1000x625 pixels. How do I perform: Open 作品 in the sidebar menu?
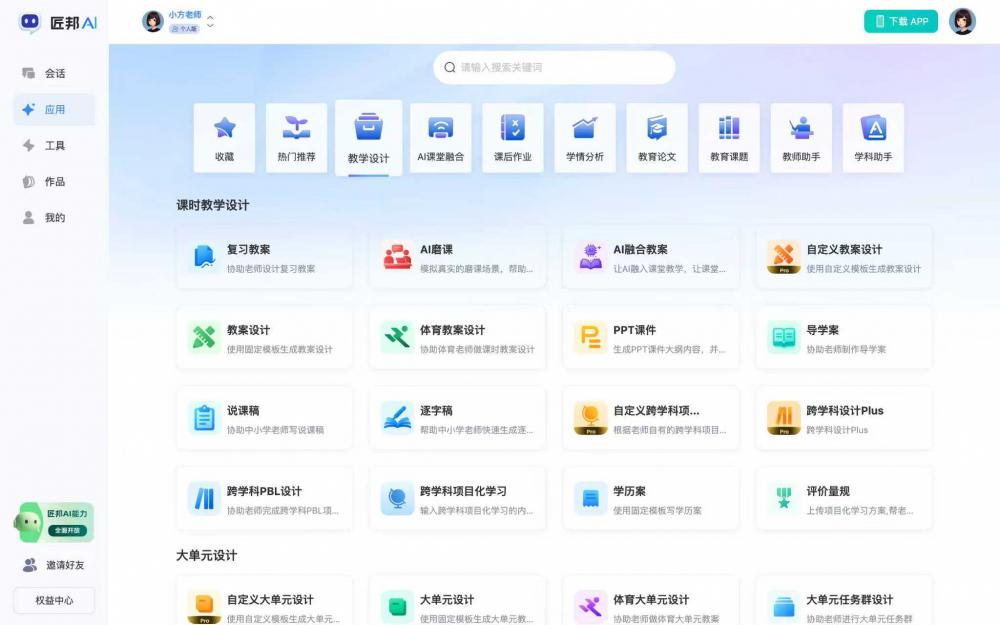[x=54, y=182]
